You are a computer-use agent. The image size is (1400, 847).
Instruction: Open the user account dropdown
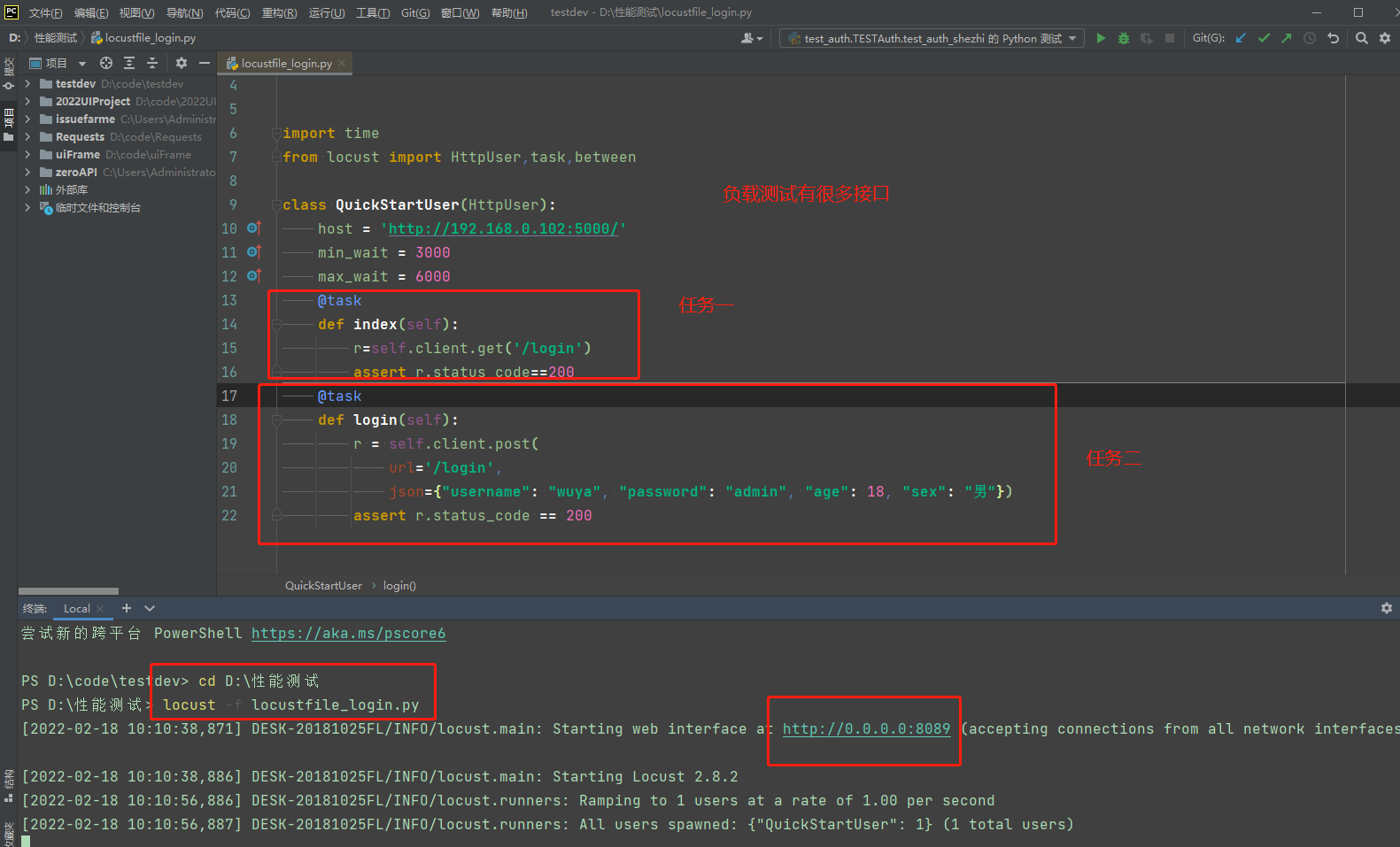(752, 38)
